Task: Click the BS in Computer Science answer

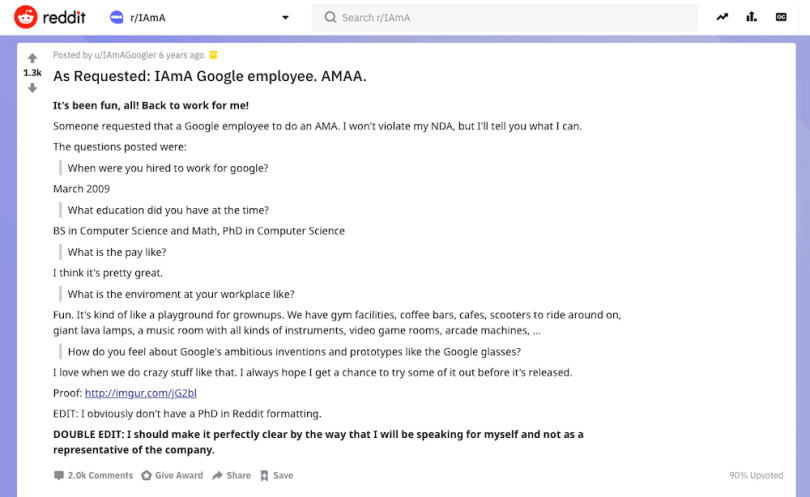Action: pyautogui.click(x=199, y=231)
